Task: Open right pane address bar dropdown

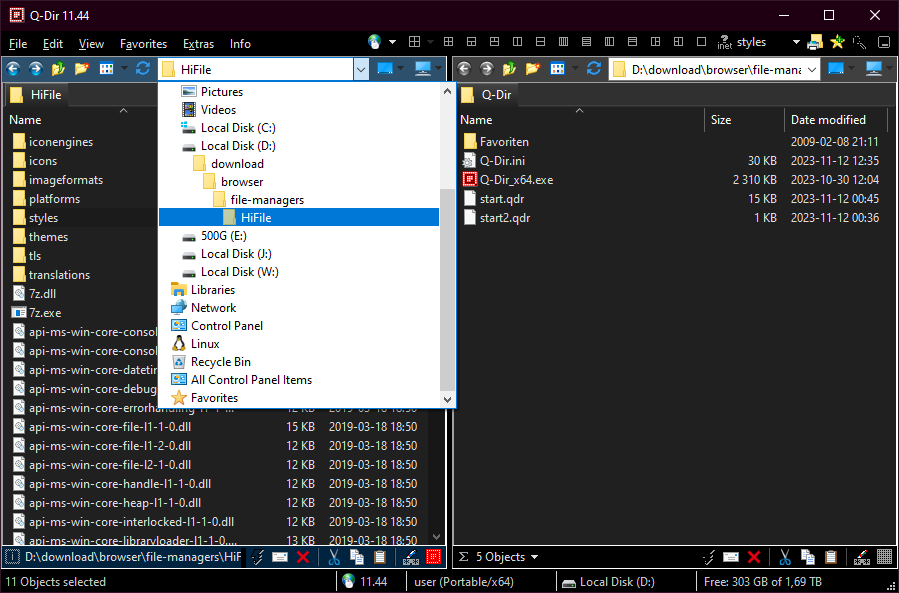Action: [x=810, y=69]
